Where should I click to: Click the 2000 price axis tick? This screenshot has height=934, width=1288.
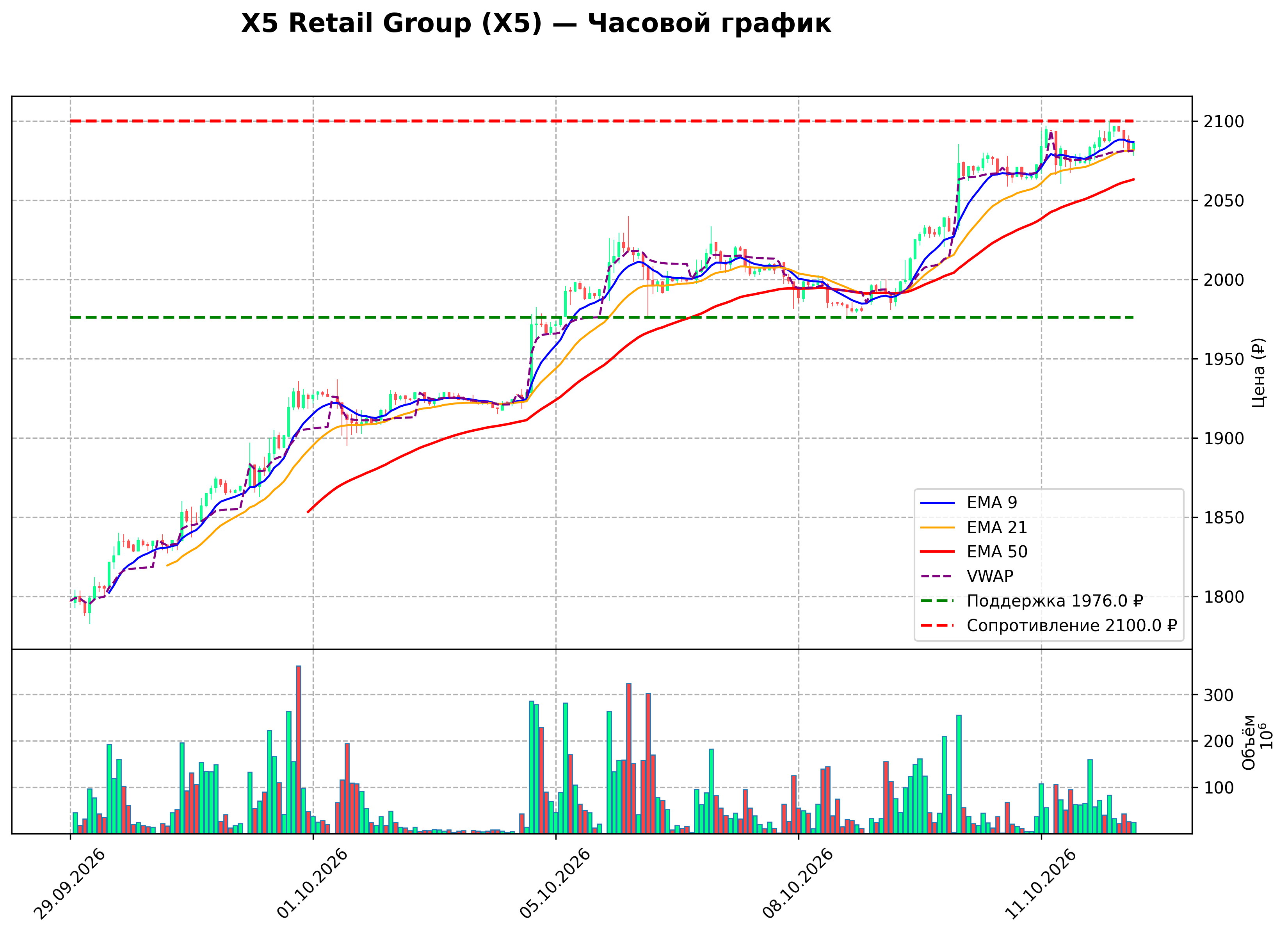(1224, 280)
